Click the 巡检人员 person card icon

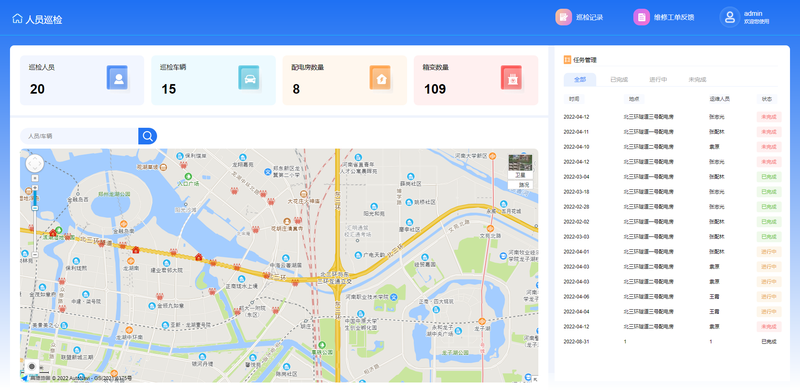118,78
